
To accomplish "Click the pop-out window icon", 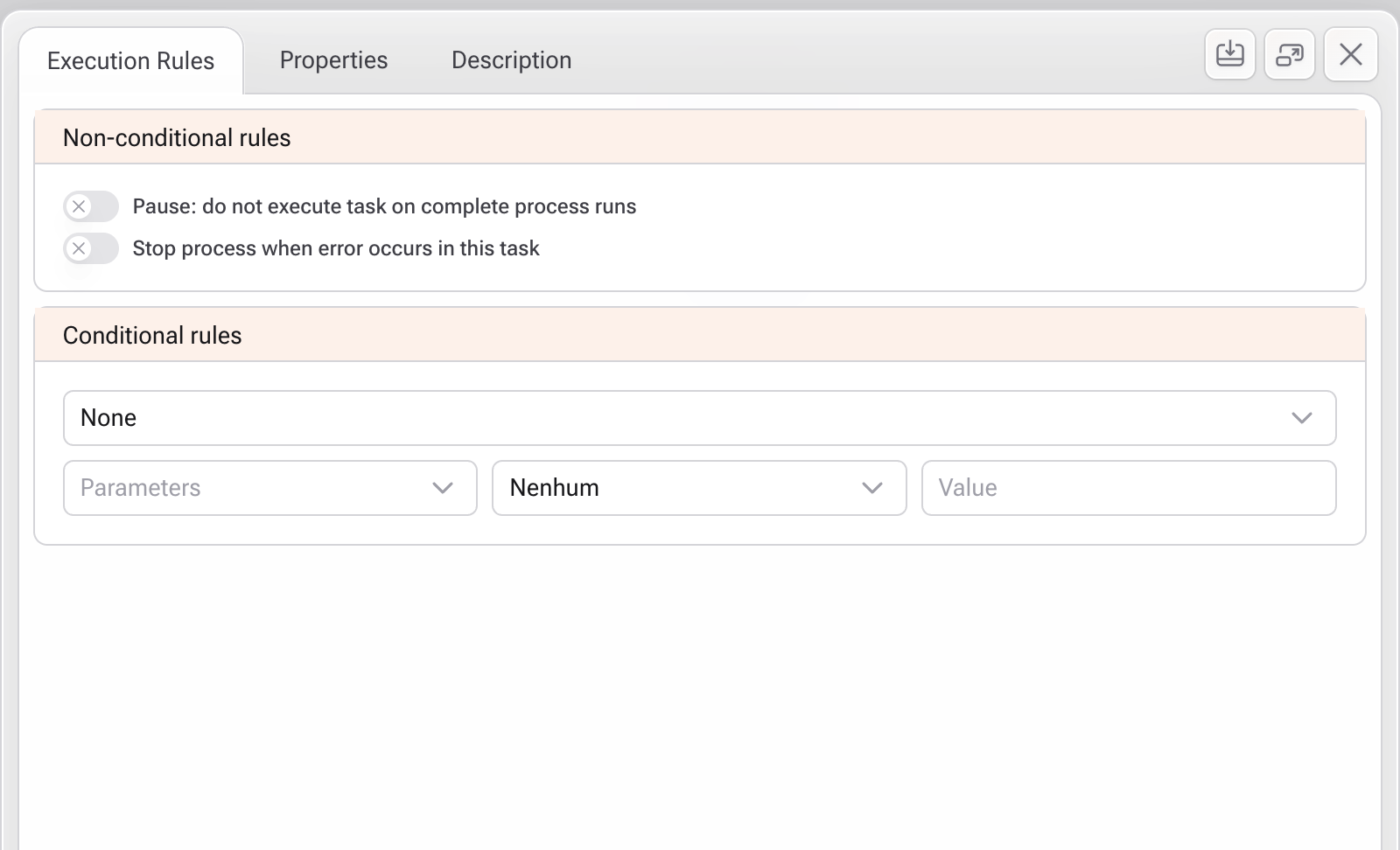I will (x=1289, y=54).
